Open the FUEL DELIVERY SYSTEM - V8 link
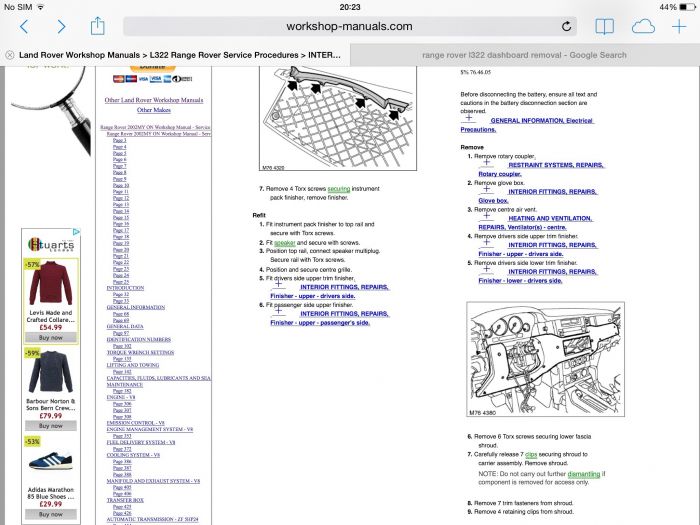 (x=141, y=442)
